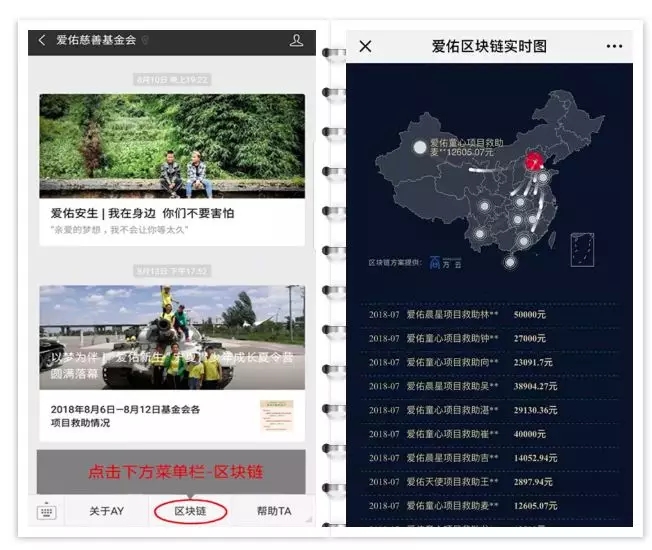Select row 爱佑晨星项目救助林** 50000元
Viewport: 652px width, 550px height.
click(x=490, y=315)
